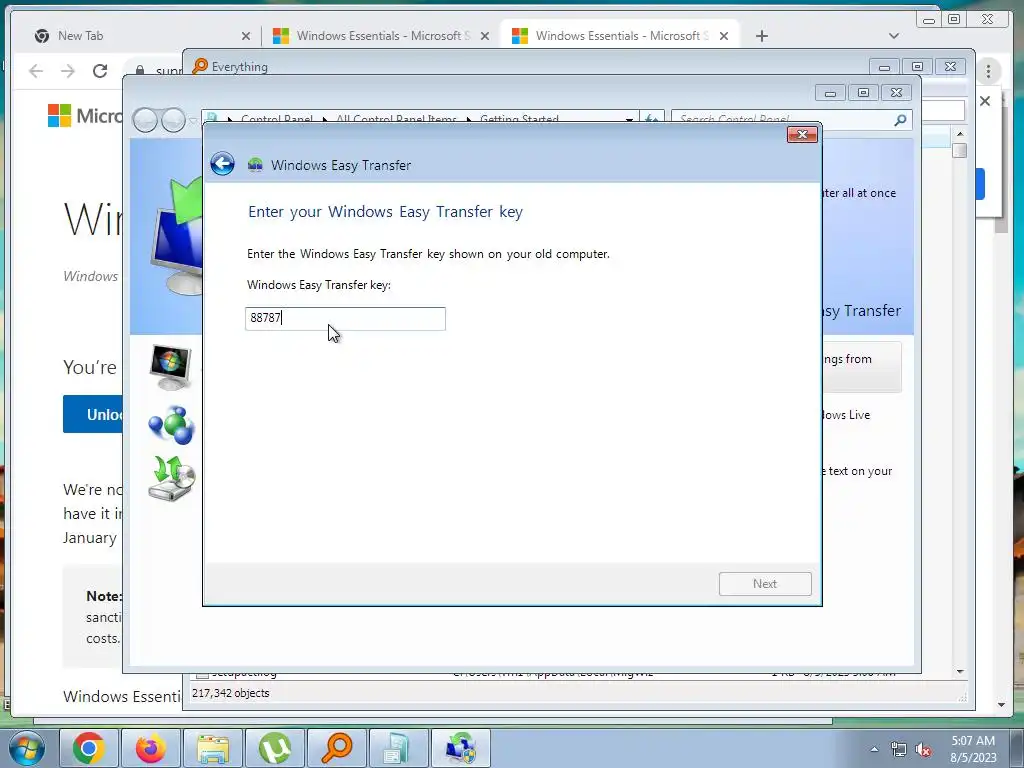Image resolution: width=1024 pixels, height=768 pixels.
Task: Click the Next button in Easy Transfer
Action: click(x=765, y=584)
